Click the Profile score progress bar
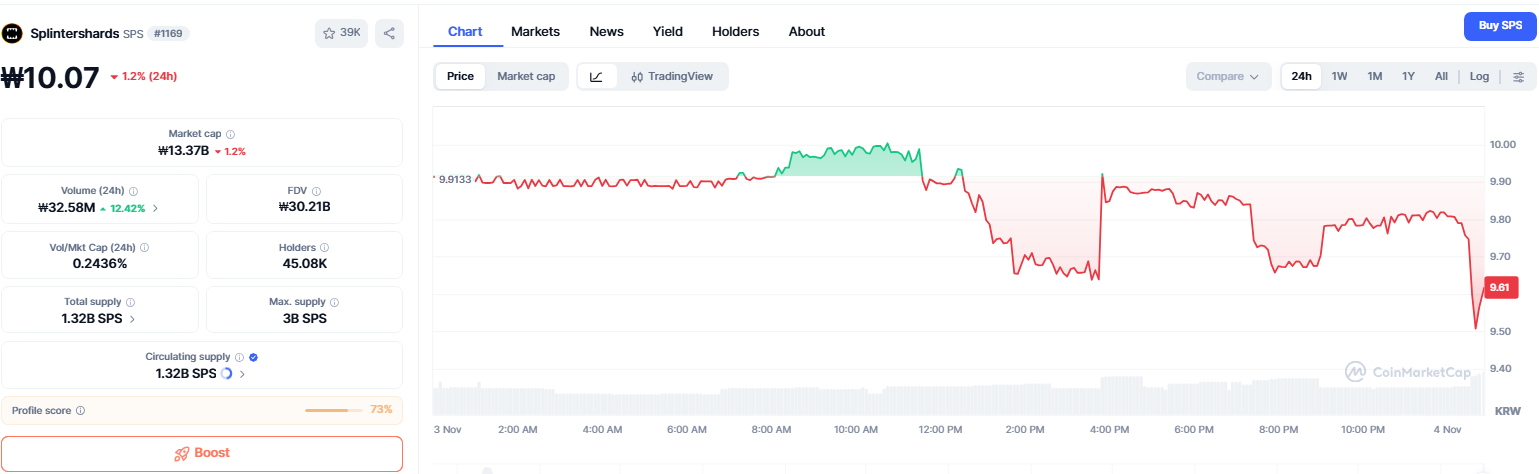 tap(333, 410)
